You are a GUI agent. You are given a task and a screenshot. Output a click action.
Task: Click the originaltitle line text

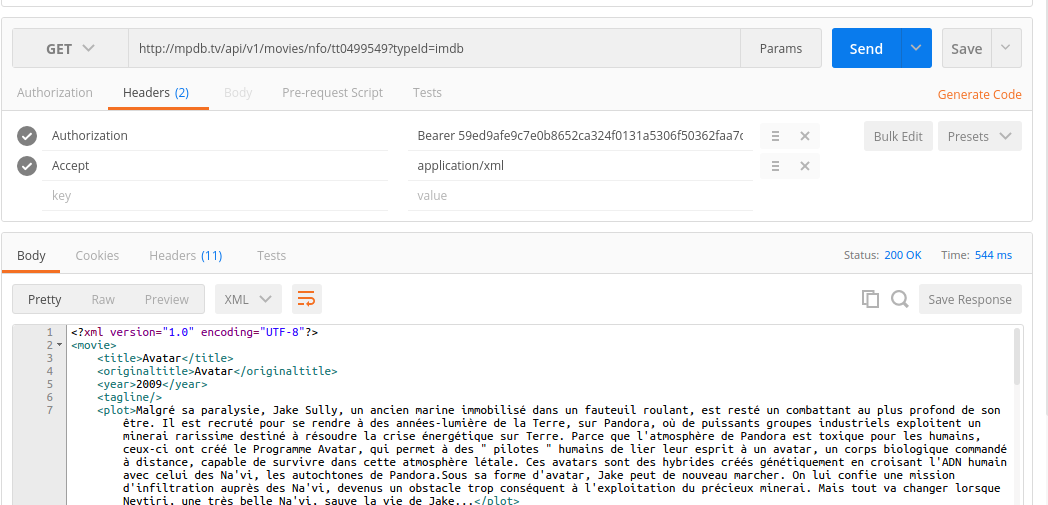(x=217, y=371)
